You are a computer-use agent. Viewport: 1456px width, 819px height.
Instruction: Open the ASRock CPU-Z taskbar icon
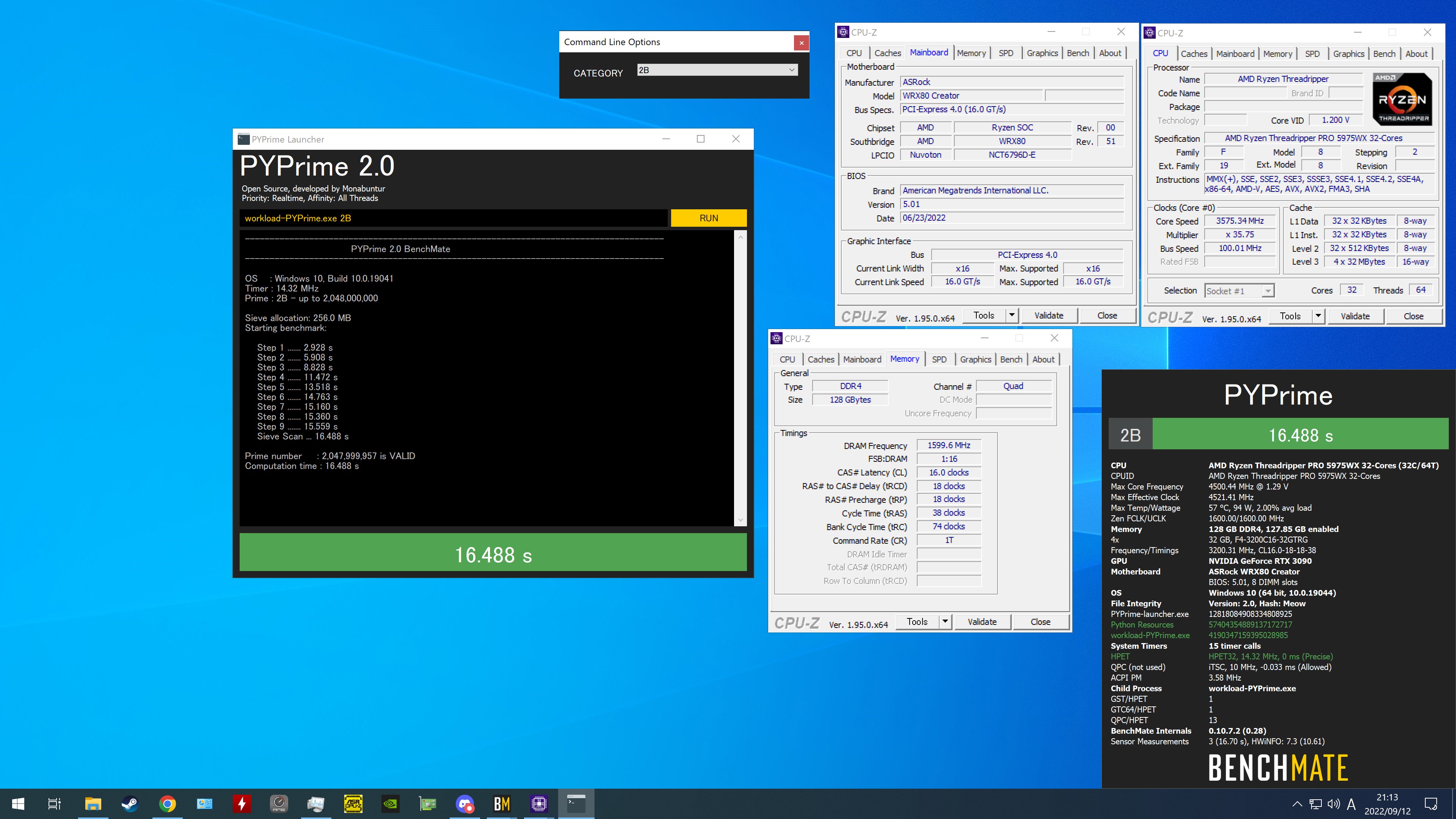pos(353,803)
